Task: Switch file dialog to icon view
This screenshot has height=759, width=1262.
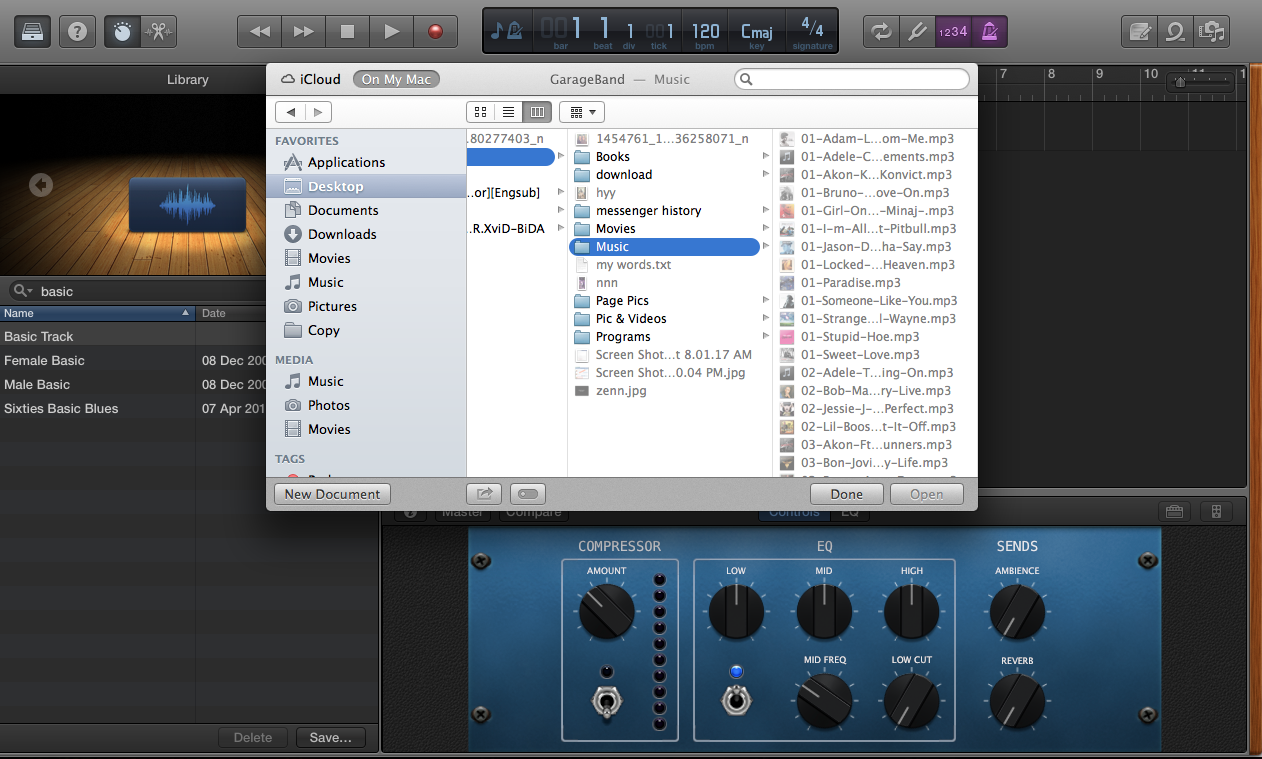Action: [480, 112]
